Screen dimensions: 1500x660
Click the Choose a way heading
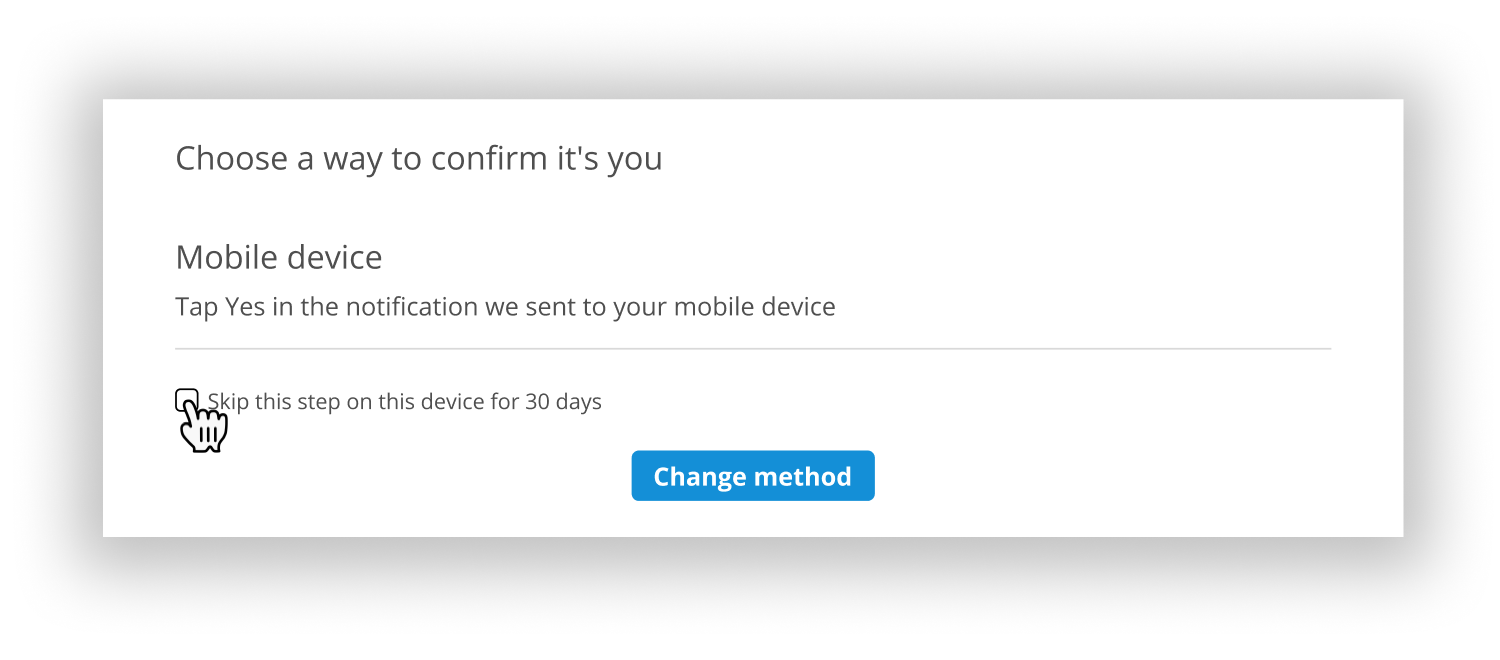418,158
